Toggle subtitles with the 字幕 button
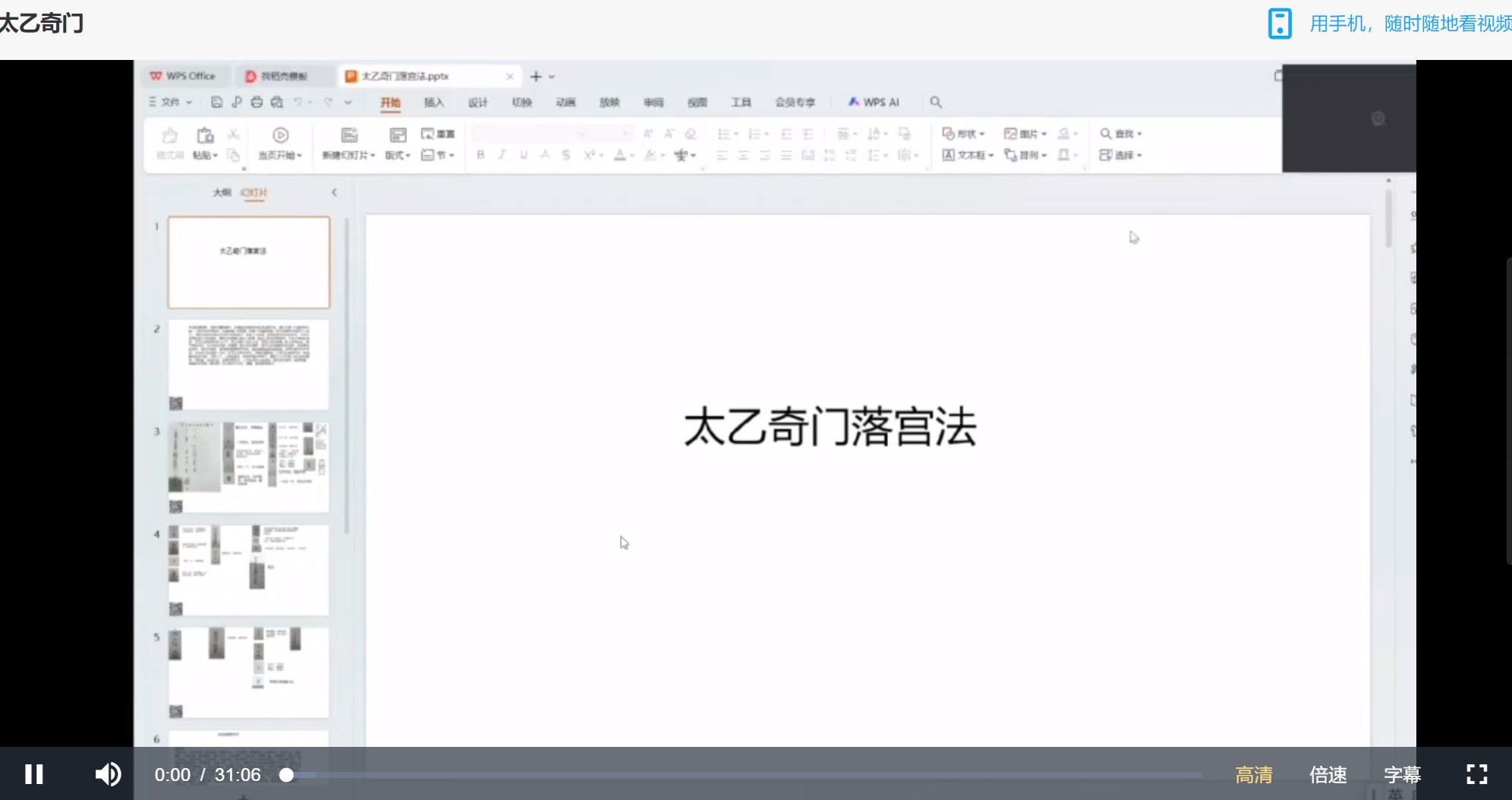The image size is (1512, 800). click(x=1402, y=774)
